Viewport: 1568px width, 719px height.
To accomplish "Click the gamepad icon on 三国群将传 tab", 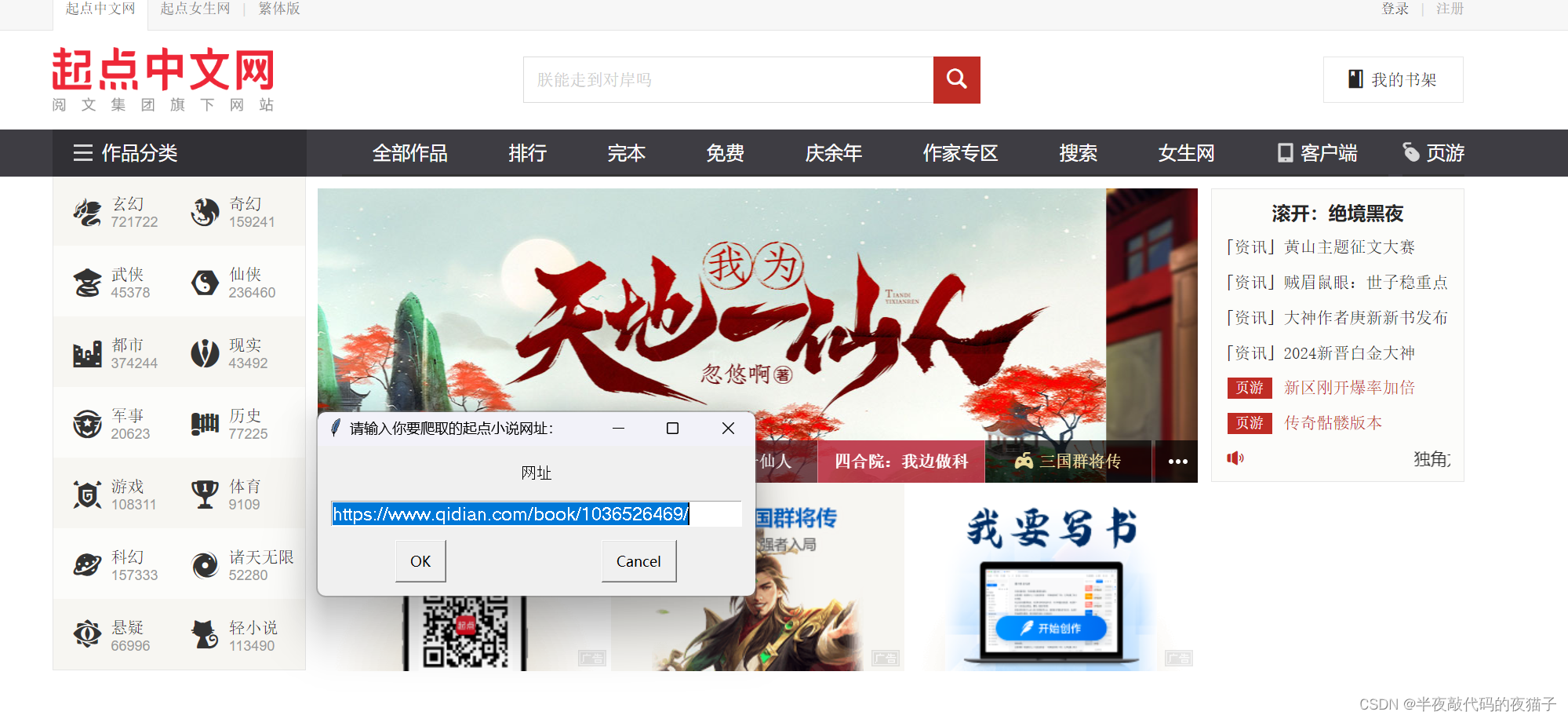I will (1024, 461).
